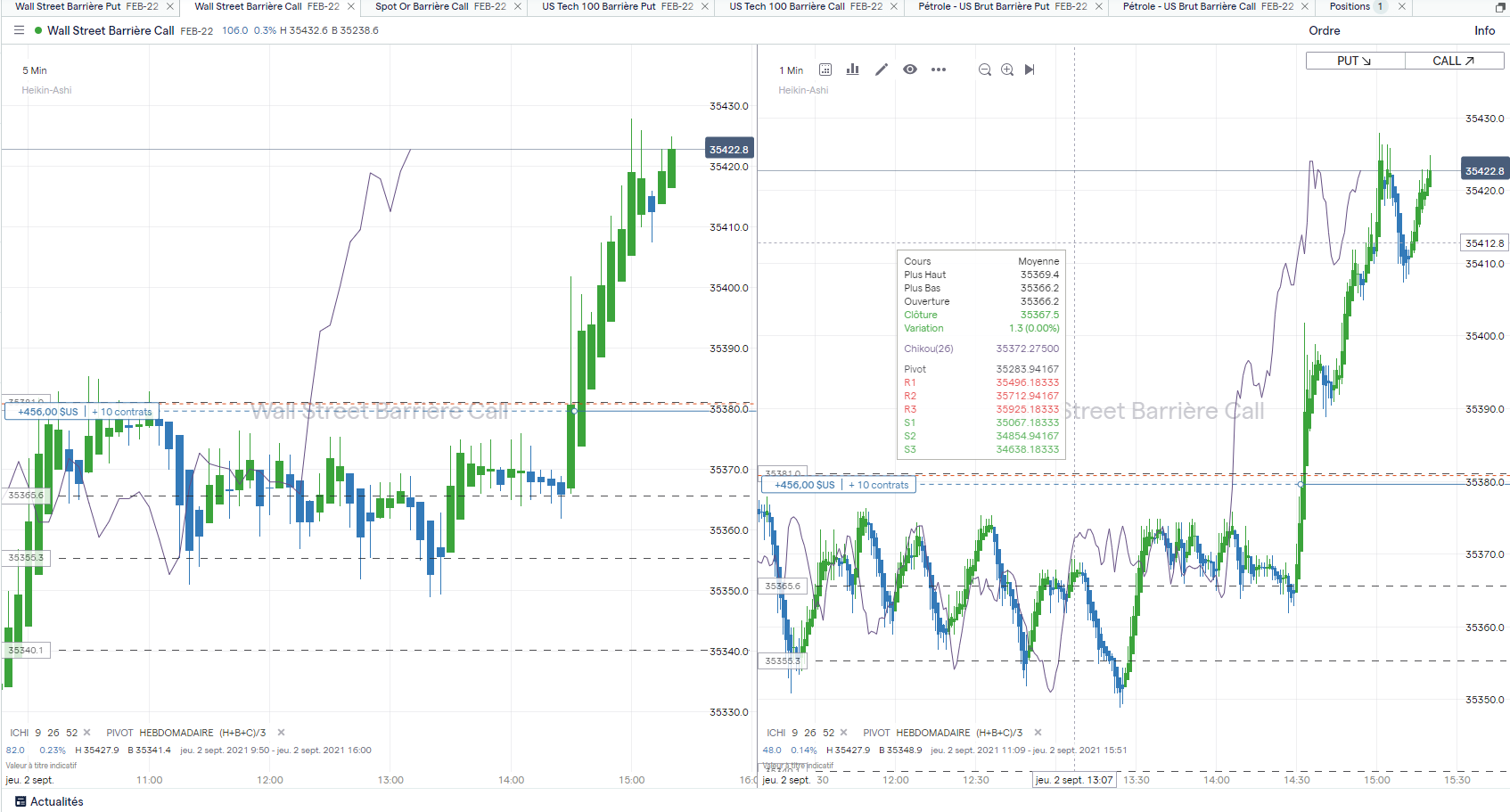
Task: Click the 35355.3 pivot level label on right chart
Action: pos(783,660)
